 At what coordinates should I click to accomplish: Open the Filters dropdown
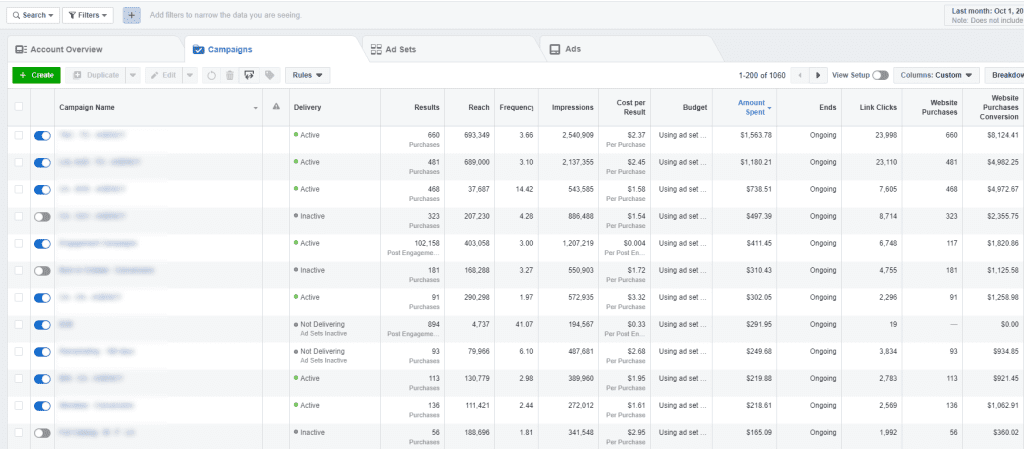click(x=88, y=15)
